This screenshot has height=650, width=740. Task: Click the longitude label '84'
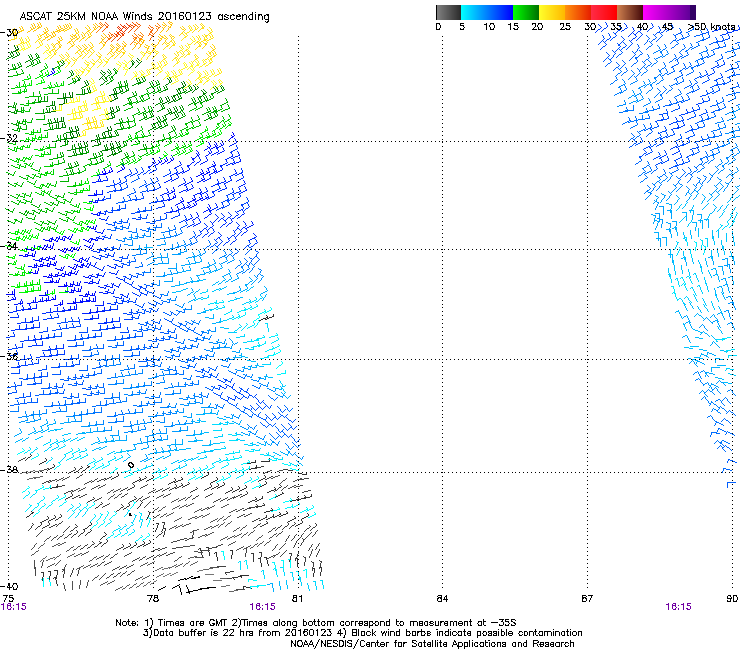(x=442, y=598)
